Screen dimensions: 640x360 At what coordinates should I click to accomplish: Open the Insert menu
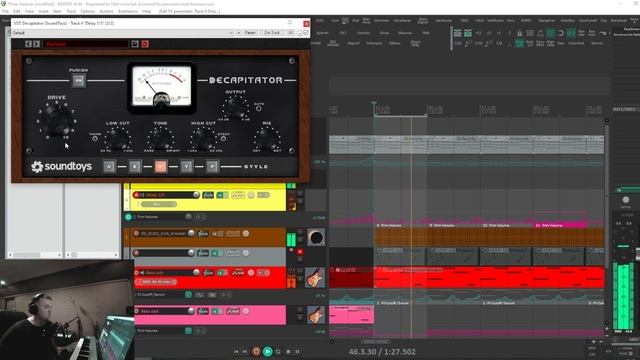[43, 11]
